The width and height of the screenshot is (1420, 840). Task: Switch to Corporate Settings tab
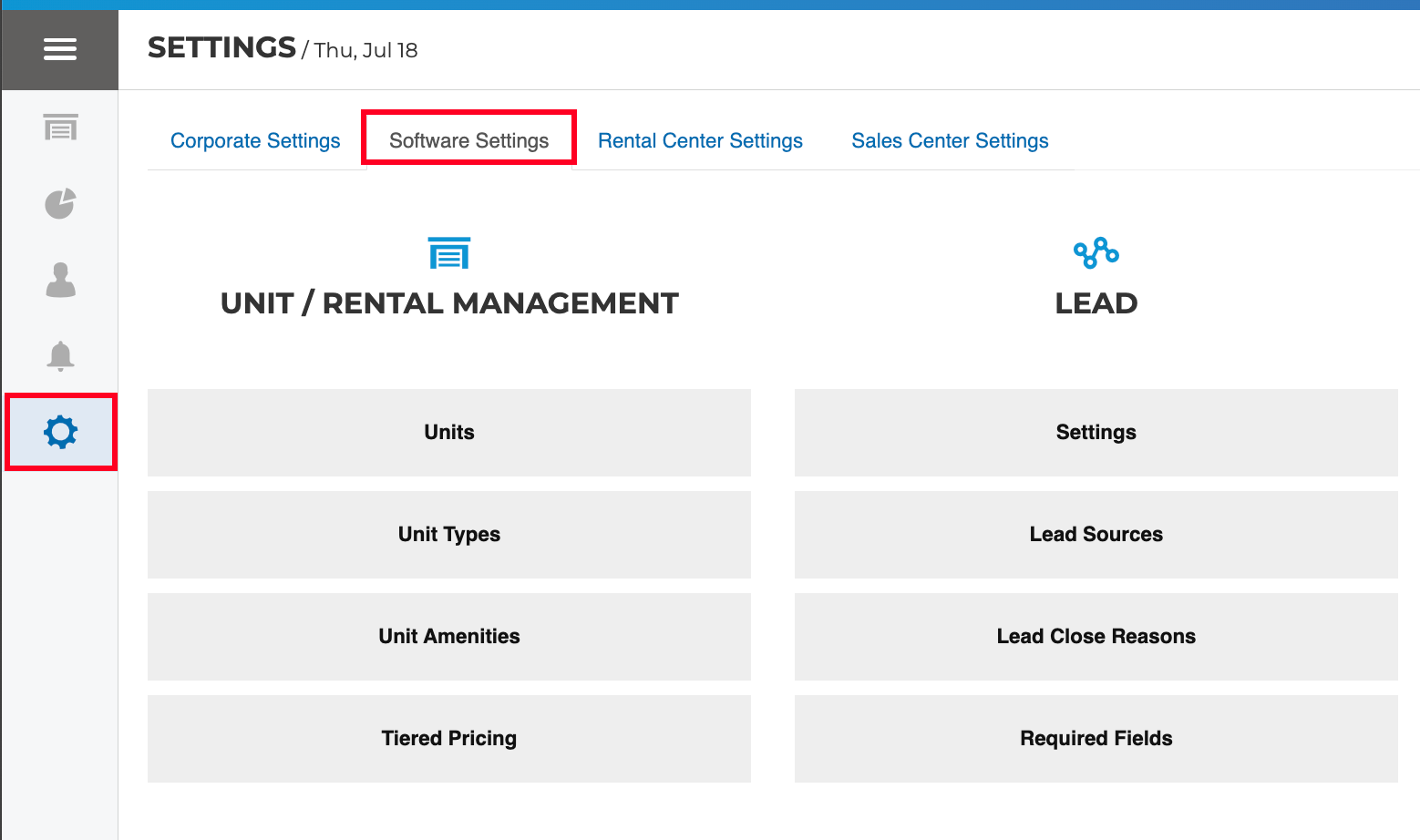pos(255,140)
